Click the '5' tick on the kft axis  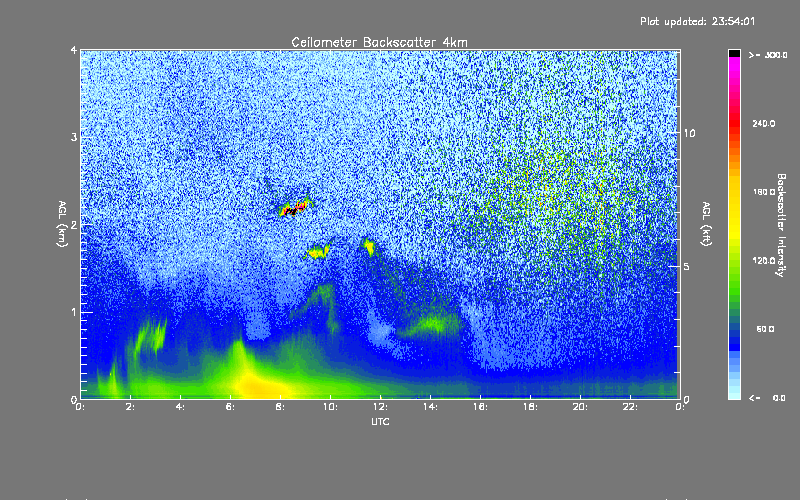[x=687, y=266]
